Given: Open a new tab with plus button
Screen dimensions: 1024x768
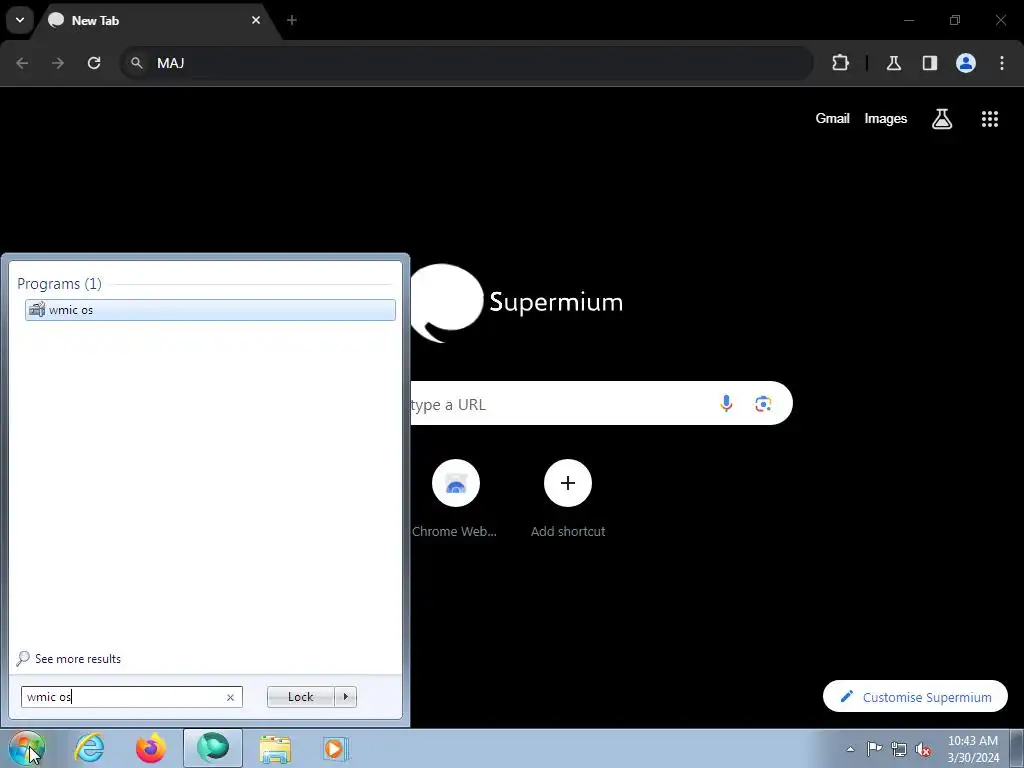Looking at the screenshot, I should 292,20.
